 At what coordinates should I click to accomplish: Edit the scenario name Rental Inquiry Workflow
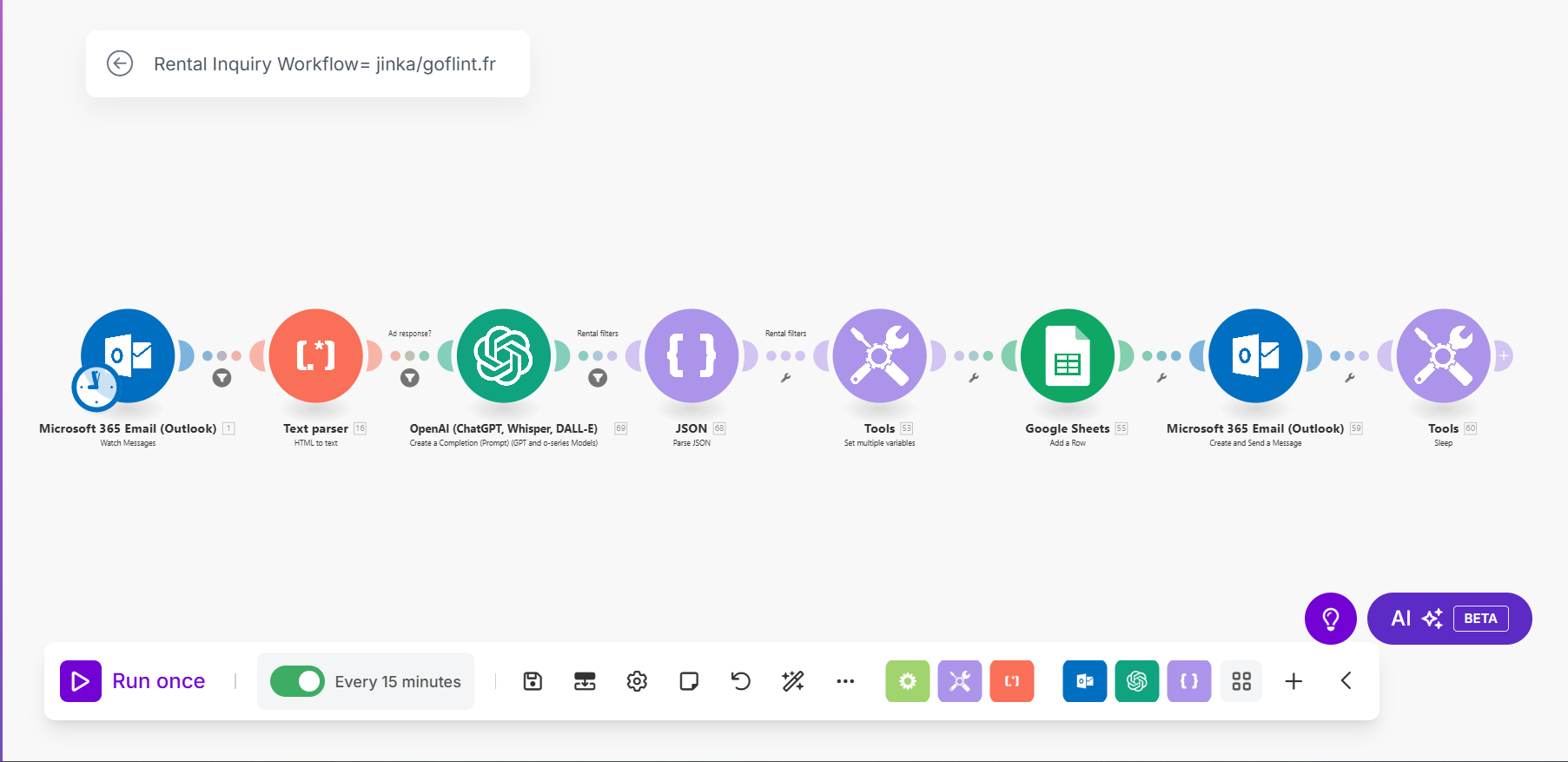click(x=325, y=64)
